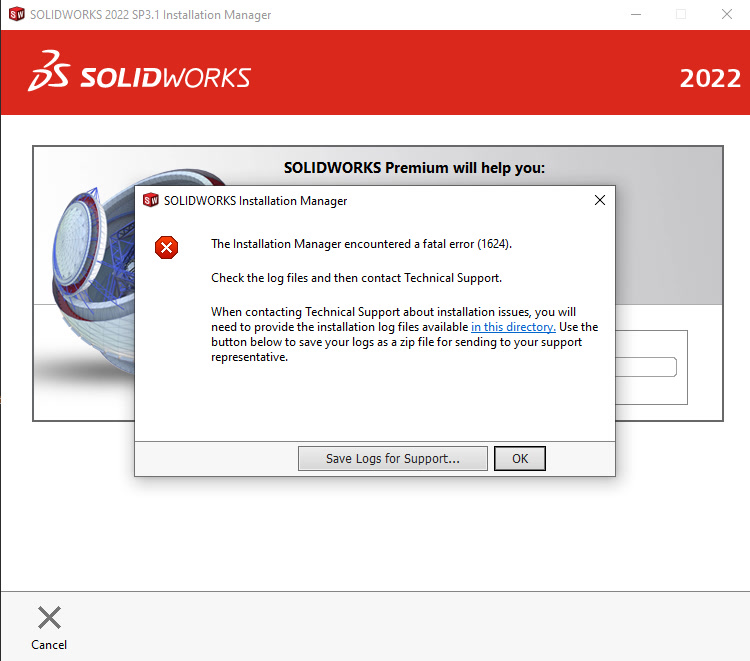Image resolution: width=750 pixels, height=661 pixels.
Task: Open the 'in this directory' log link
Action: (513, 327)
